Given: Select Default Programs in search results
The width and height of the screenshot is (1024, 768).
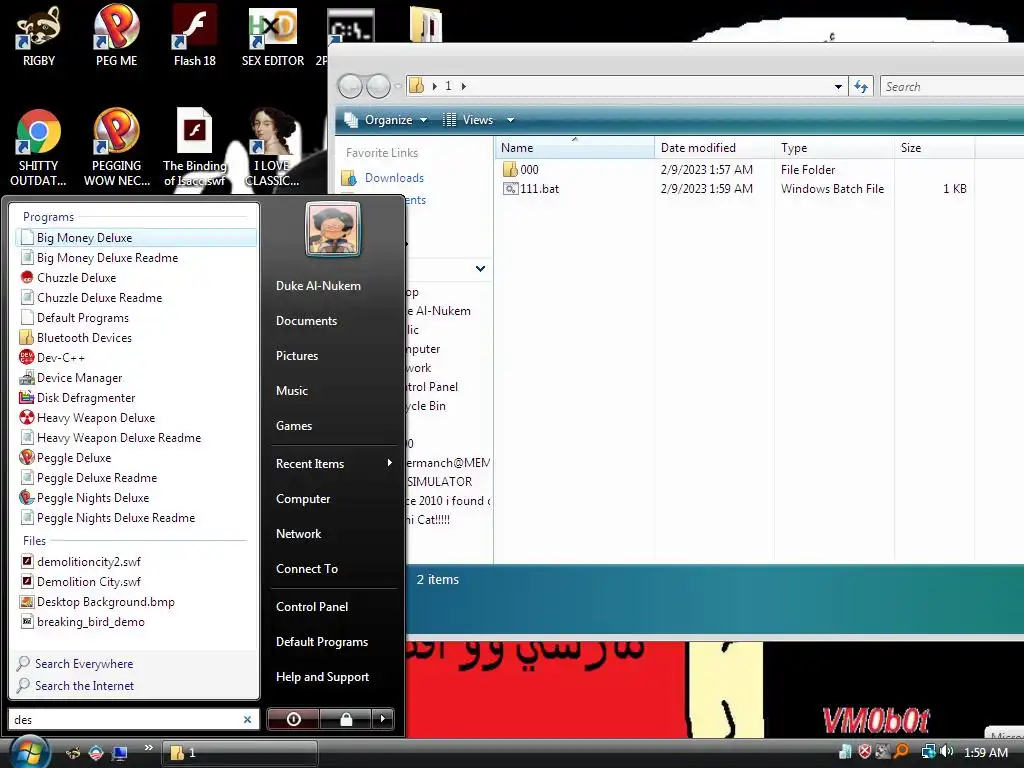Looking at the screenshot, I should pos(136,318).
